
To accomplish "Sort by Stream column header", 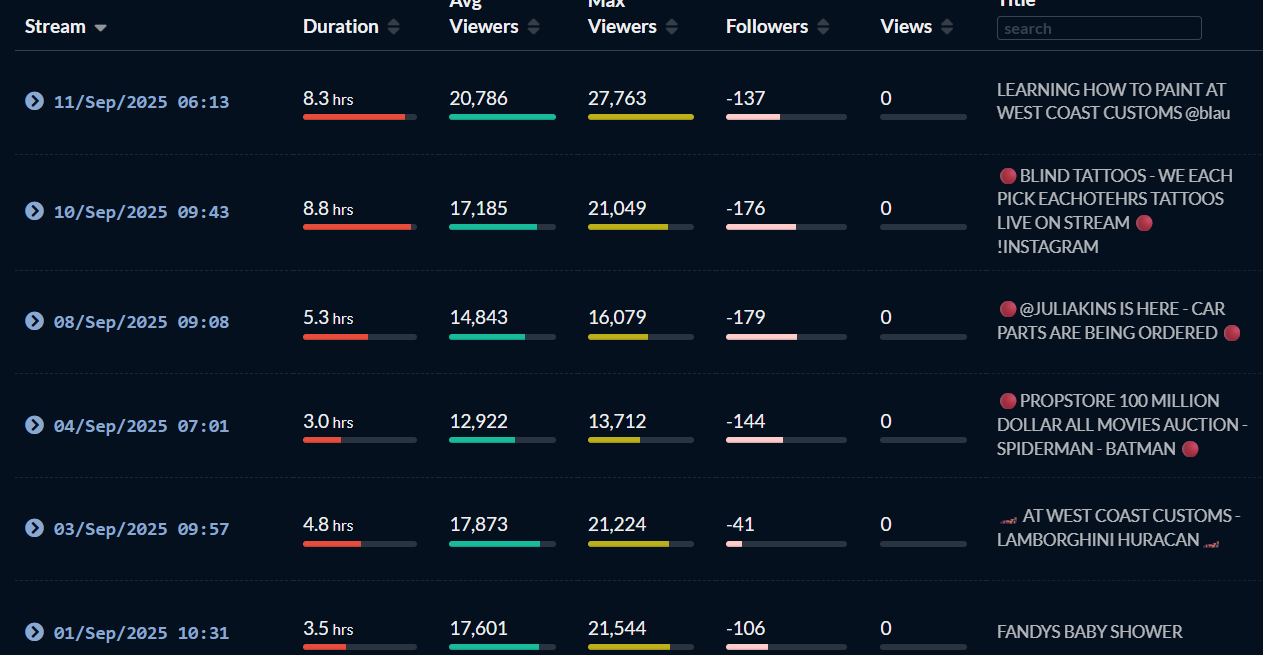I will point(55,27).
